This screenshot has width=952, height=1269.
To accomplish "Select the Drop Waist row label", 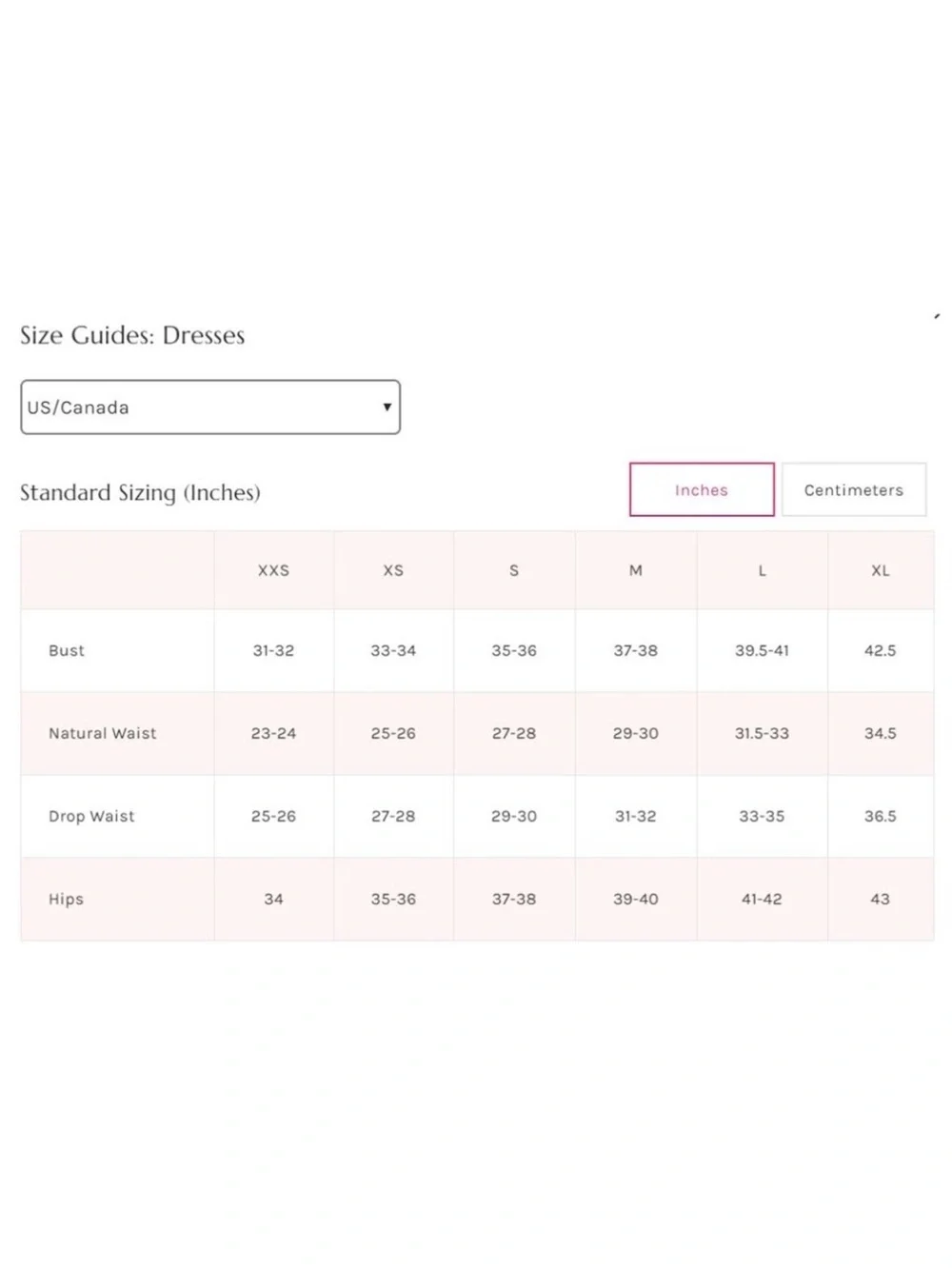I will point(91,817).
